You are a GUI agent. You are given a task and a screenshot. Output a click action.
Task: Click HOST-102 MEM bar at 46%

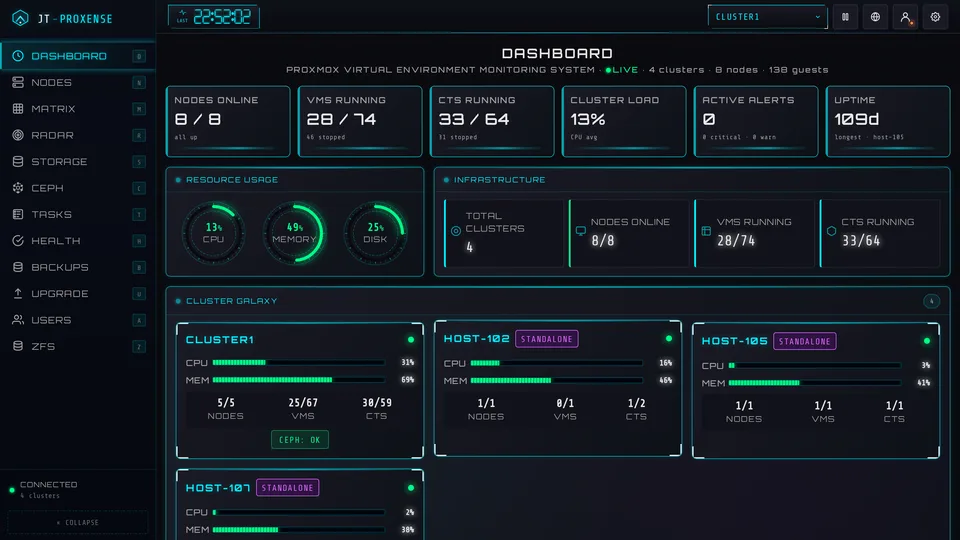coord(557,381)
